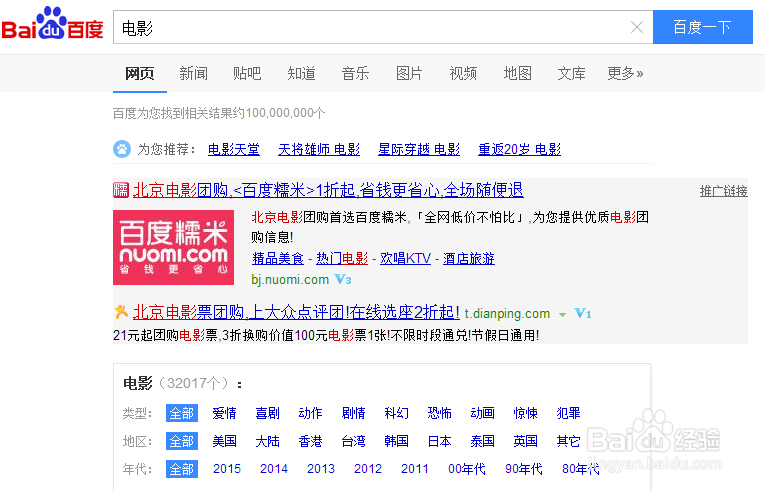Open the 天将雄师 电影 recommendation
The image size is (765, 491).
[319, 149]
